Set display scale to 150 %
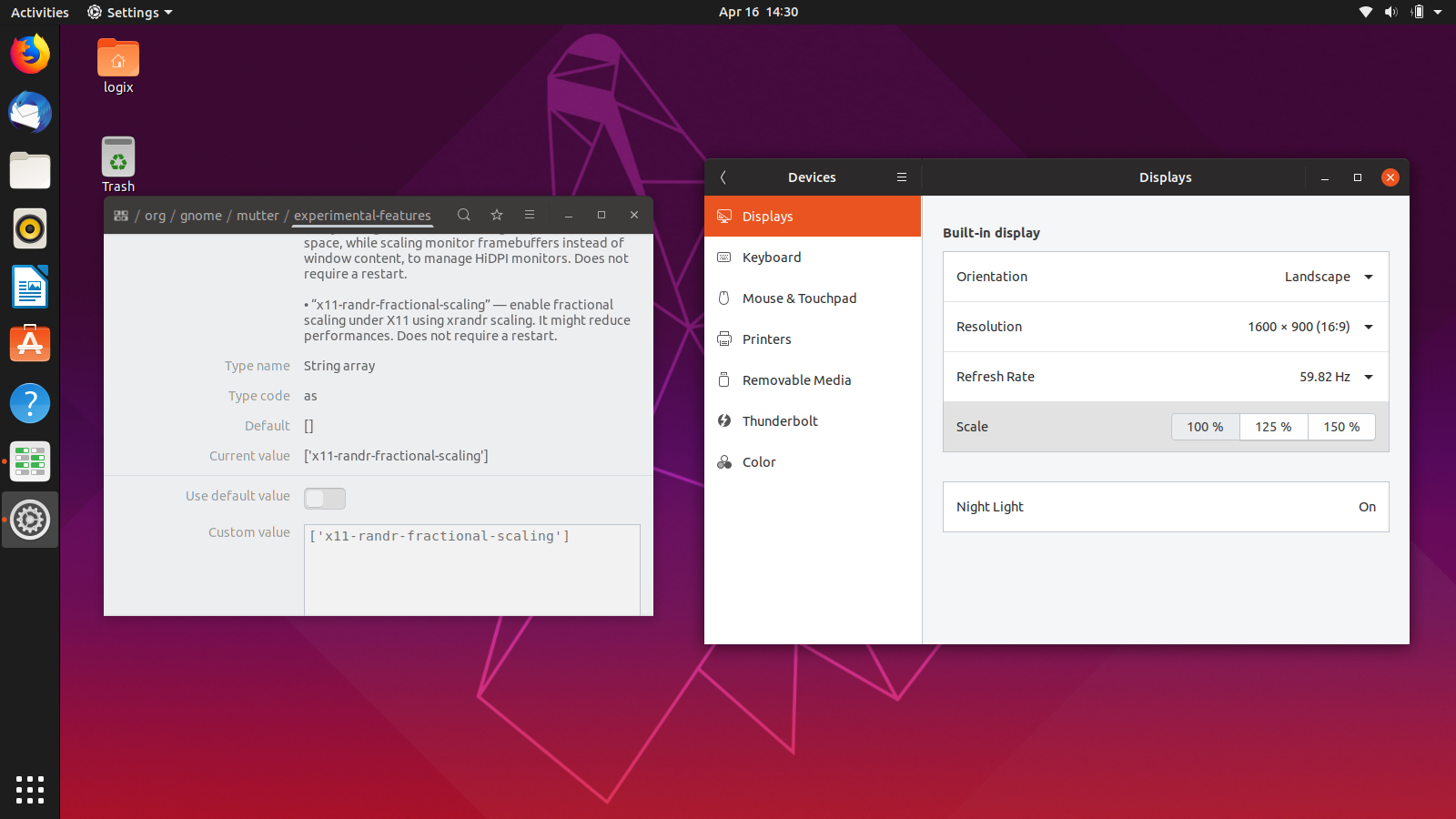The width and height of the screenshot is (1456, 819). tap(1341, 426)
